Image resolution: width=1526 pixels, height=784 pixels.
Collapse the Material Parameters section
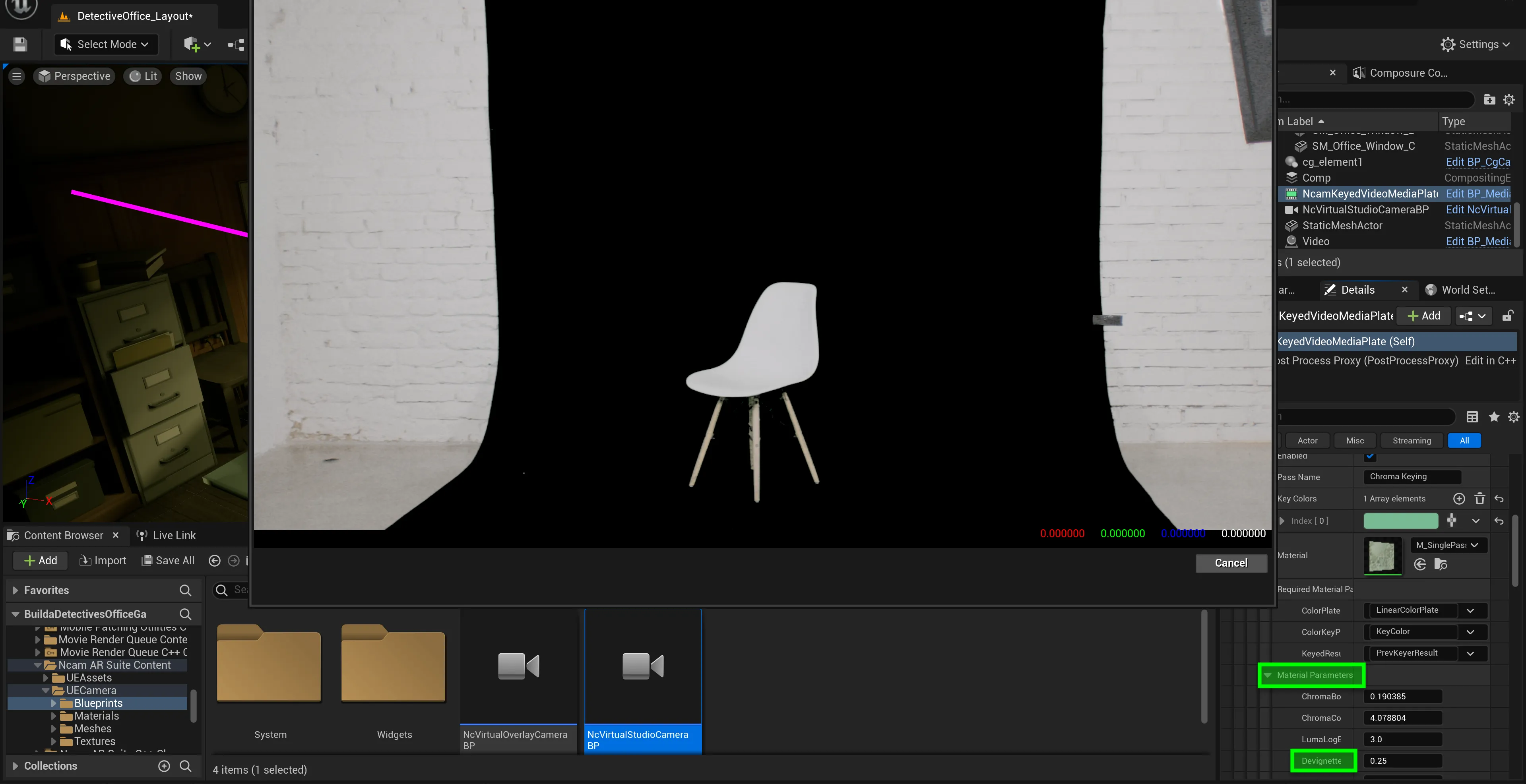[x=1268, y=675]
